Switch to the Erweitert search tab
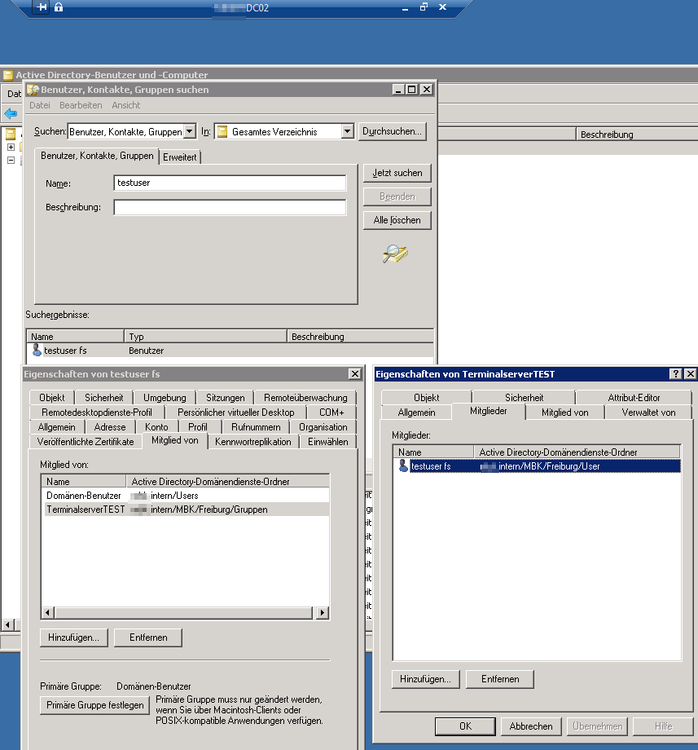This screenshot has height=750, width=698. [x=180, y=157]
